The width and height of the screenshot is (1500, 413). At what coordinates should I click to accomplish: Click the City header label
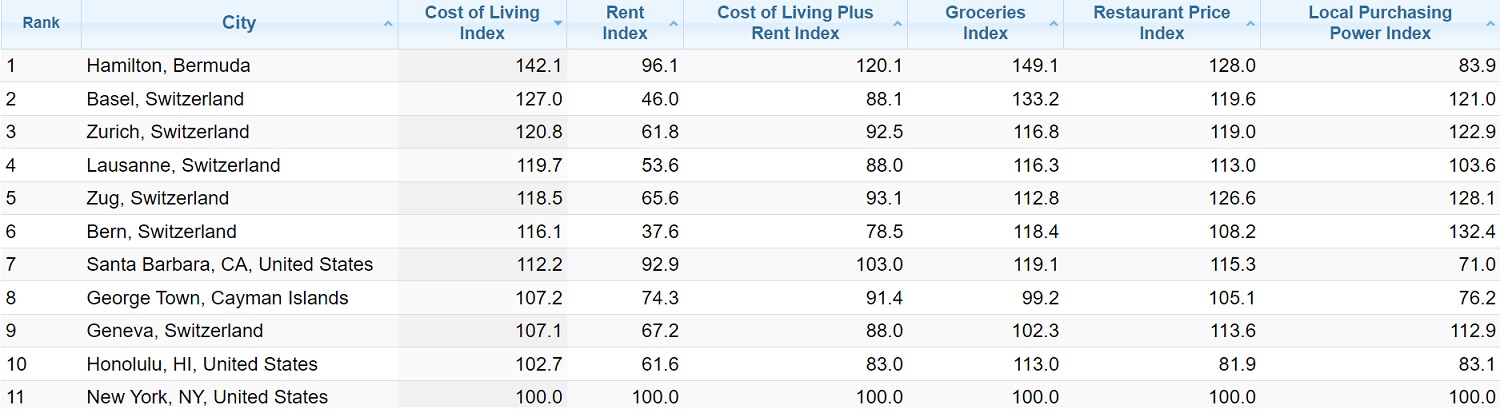click(239, 23)
